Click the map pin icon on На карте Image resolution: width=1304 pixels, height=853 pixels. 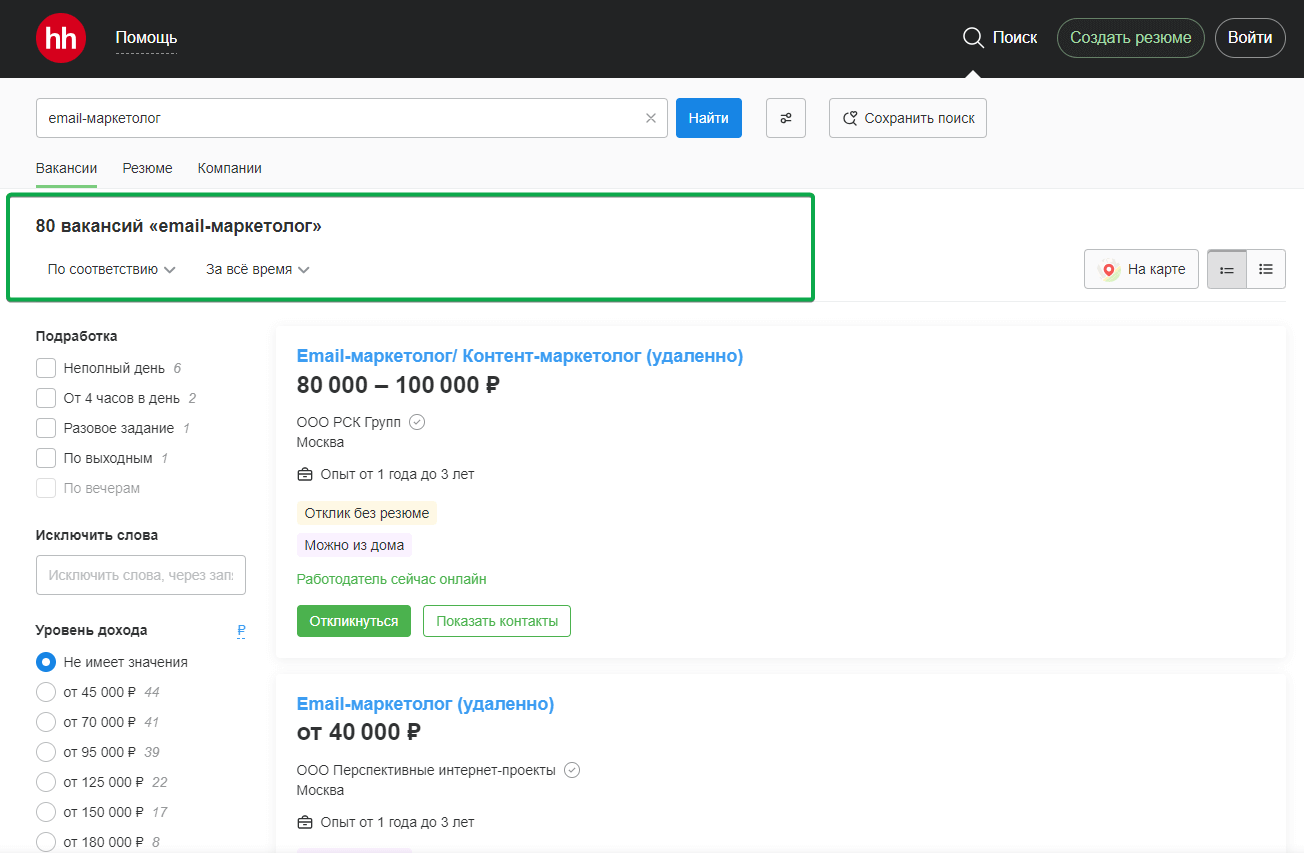(x=1108, y=269)
